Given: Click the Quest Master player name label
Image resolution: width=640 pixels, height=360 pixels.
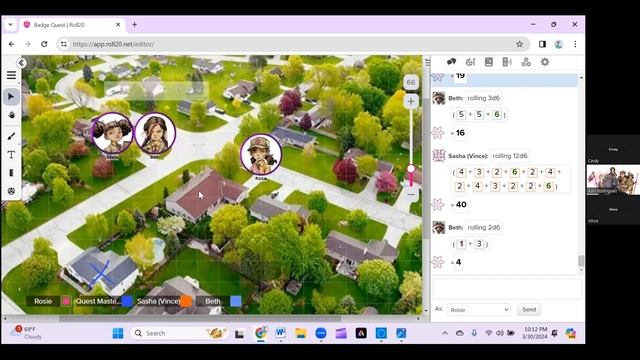Looking at the screenshot, I should [x=98, y=301].
